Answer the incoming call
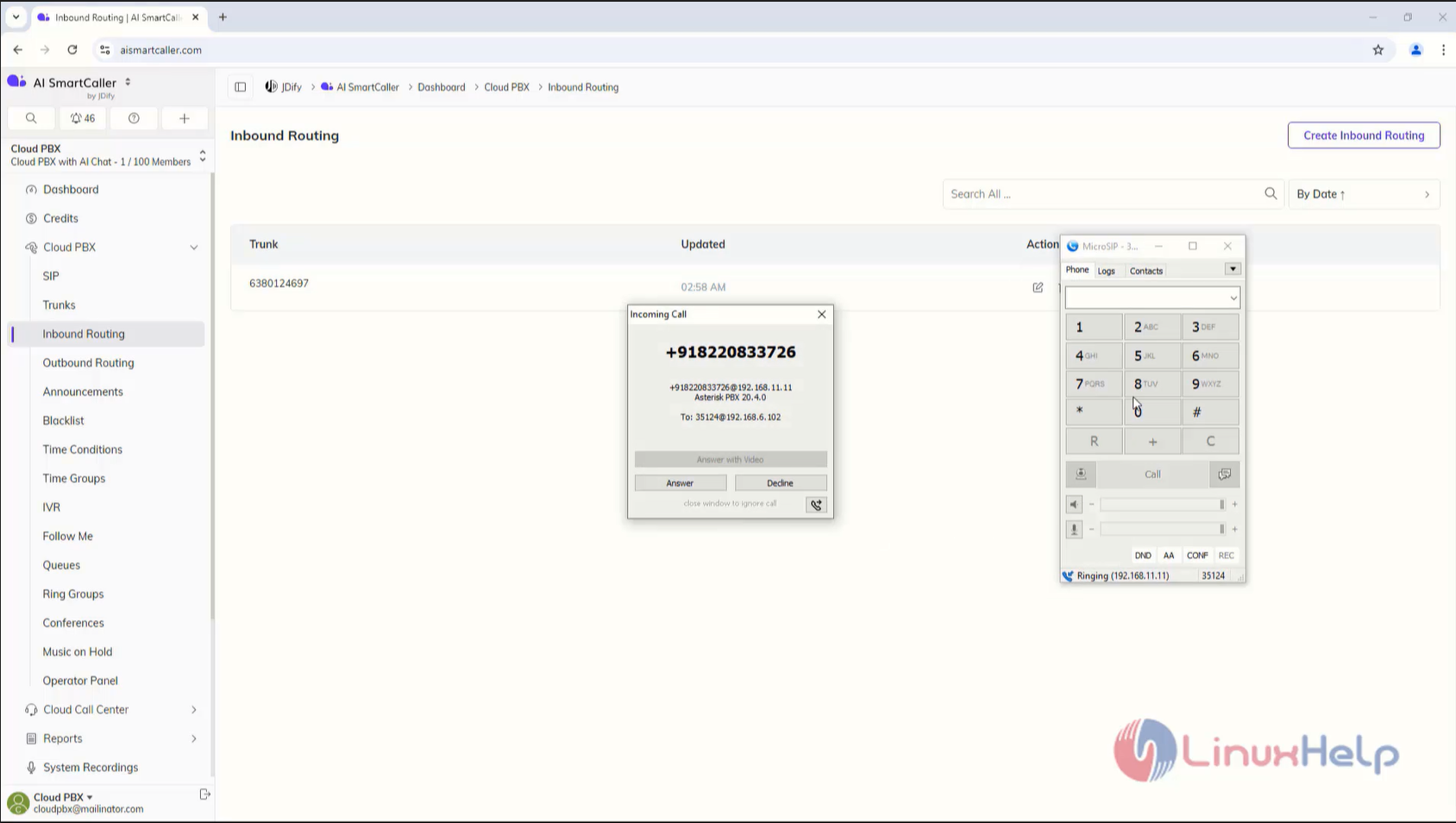1456x823 pixels. pos(680,483)
